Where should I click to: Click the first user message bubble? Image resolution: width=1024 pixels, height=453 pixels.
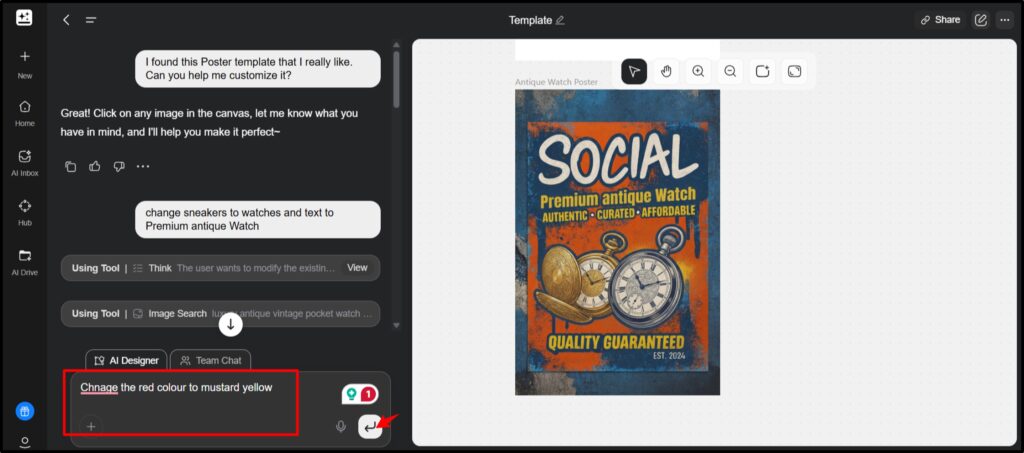258,69
